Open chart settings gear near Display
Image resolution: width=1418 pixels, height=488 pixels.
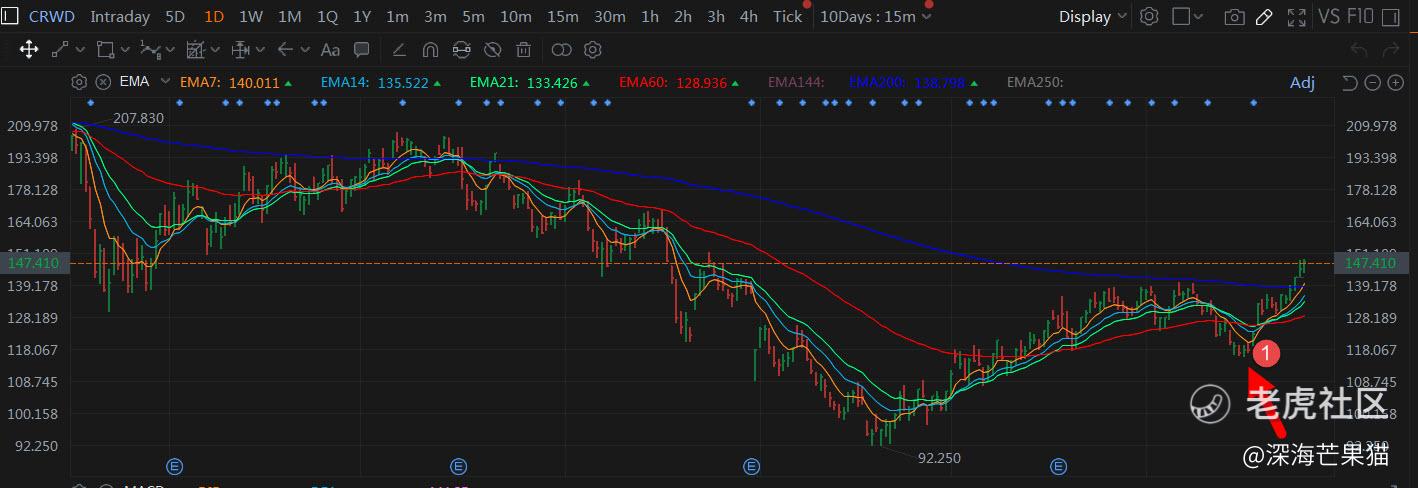click(1150, 16)
